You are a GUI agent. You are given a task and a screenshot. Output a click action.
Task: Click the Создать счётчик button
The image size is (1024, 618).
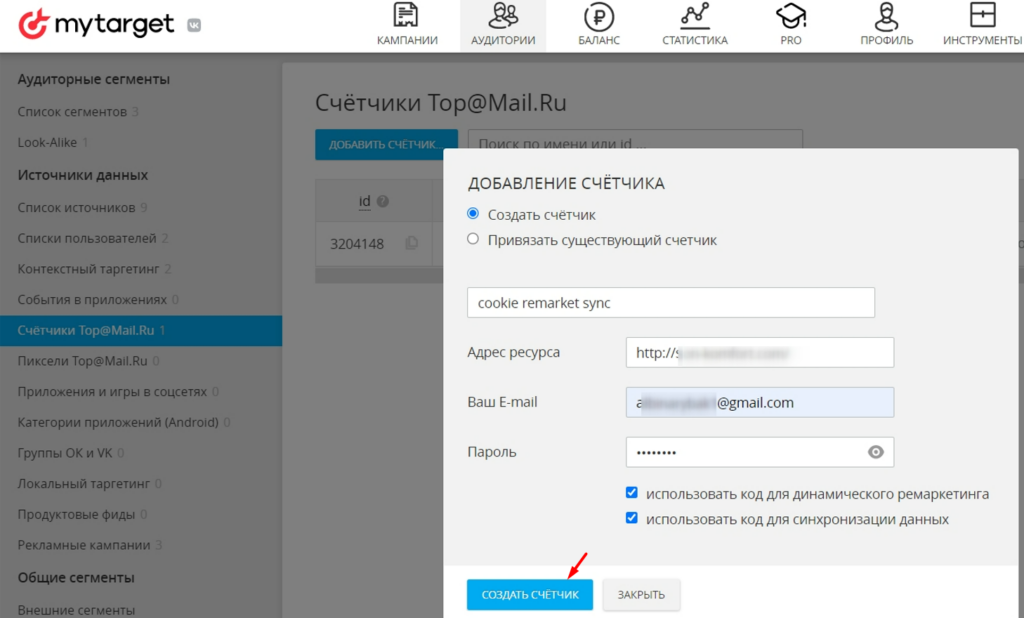coord(529,594)
